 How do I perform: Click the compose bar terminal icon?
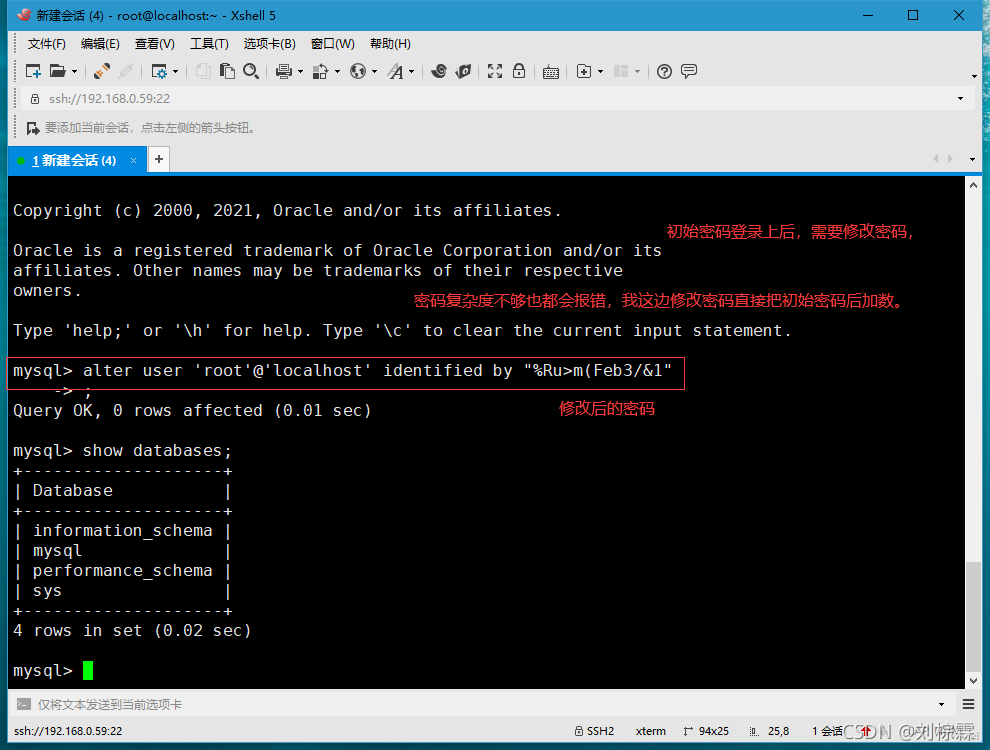click(23, 704)
